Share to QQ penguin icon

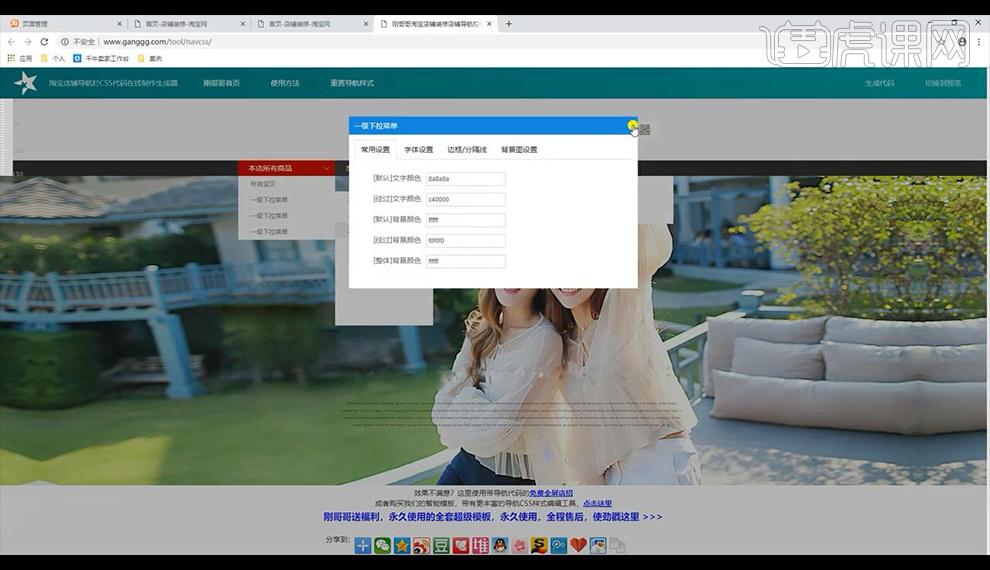(x=499, y=545)
